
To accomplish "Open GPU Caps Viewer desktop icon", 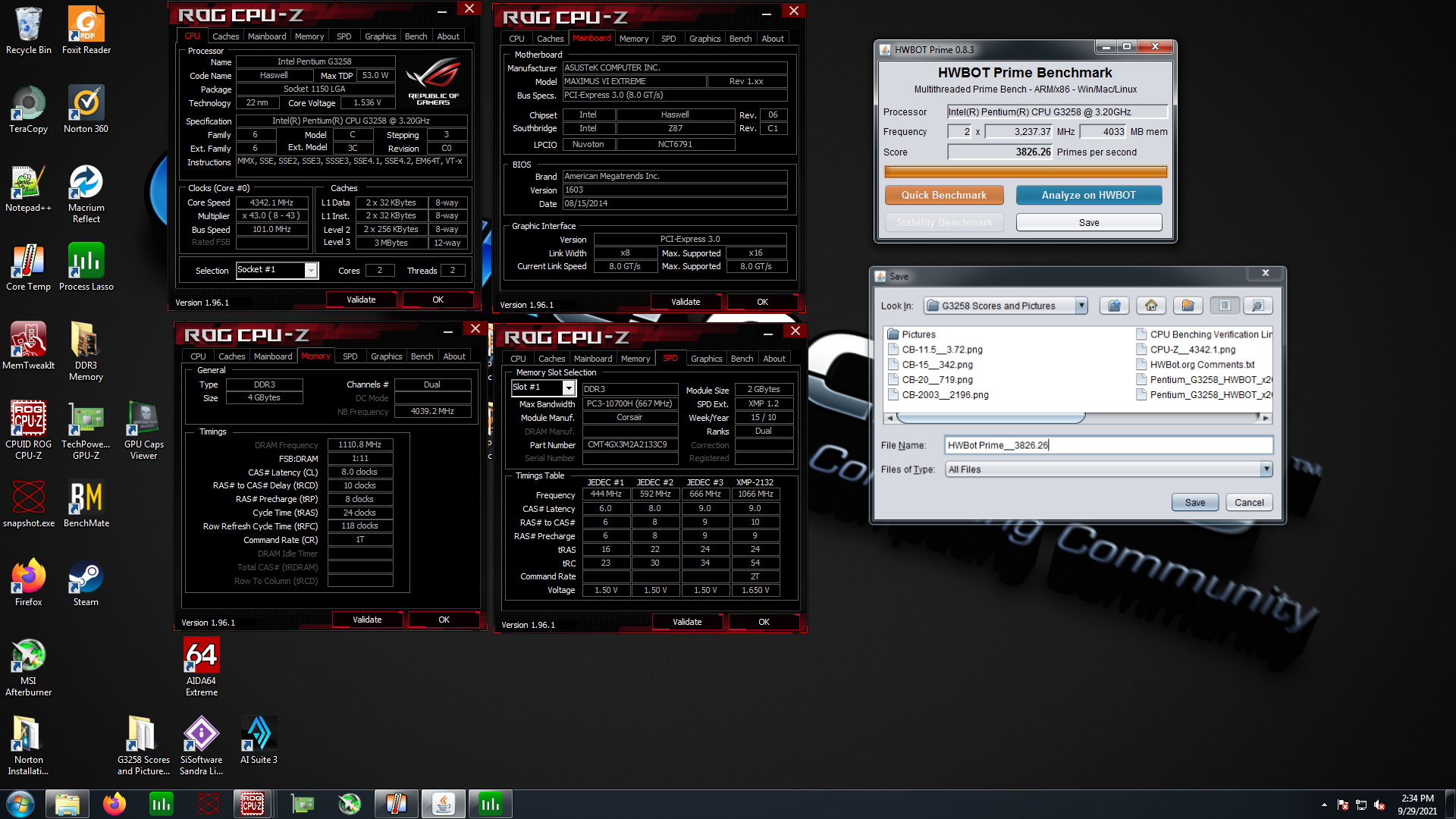I will pos(144,430).
